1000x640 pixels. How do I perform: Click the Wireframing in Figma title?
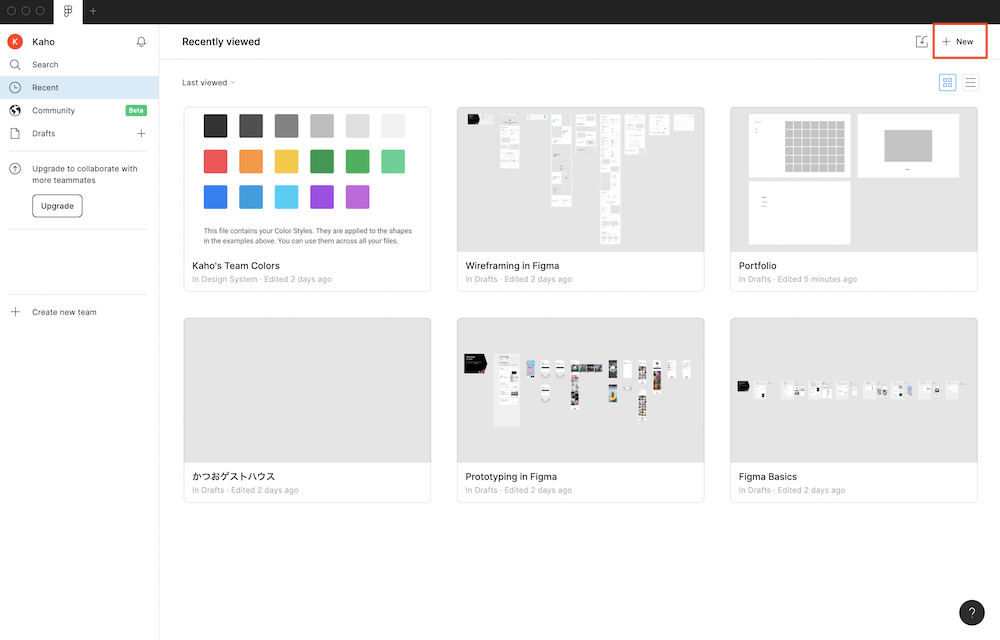[512, 266]
